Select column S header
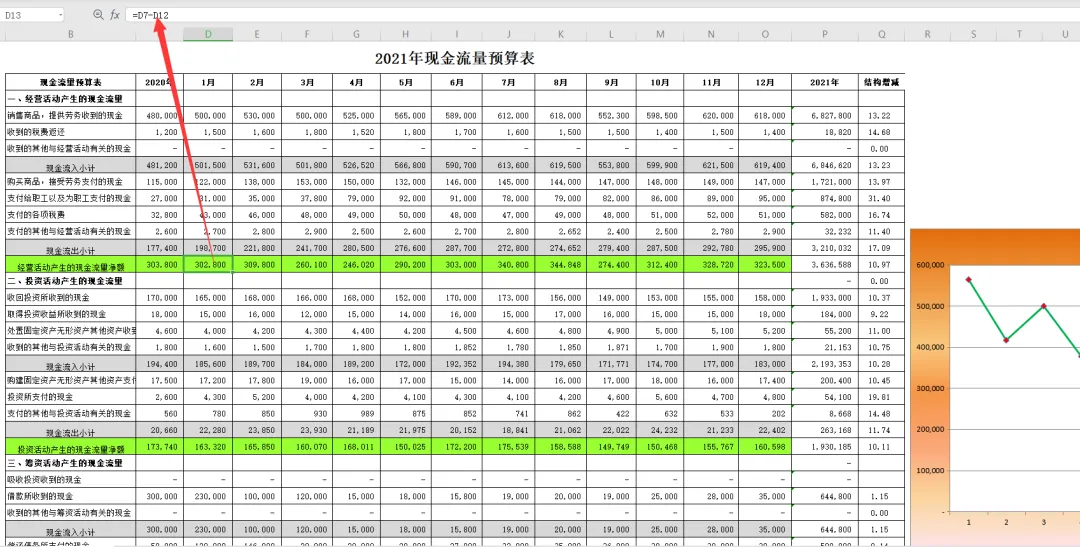Screen dimensions: 1080x547 click(973, 34)
